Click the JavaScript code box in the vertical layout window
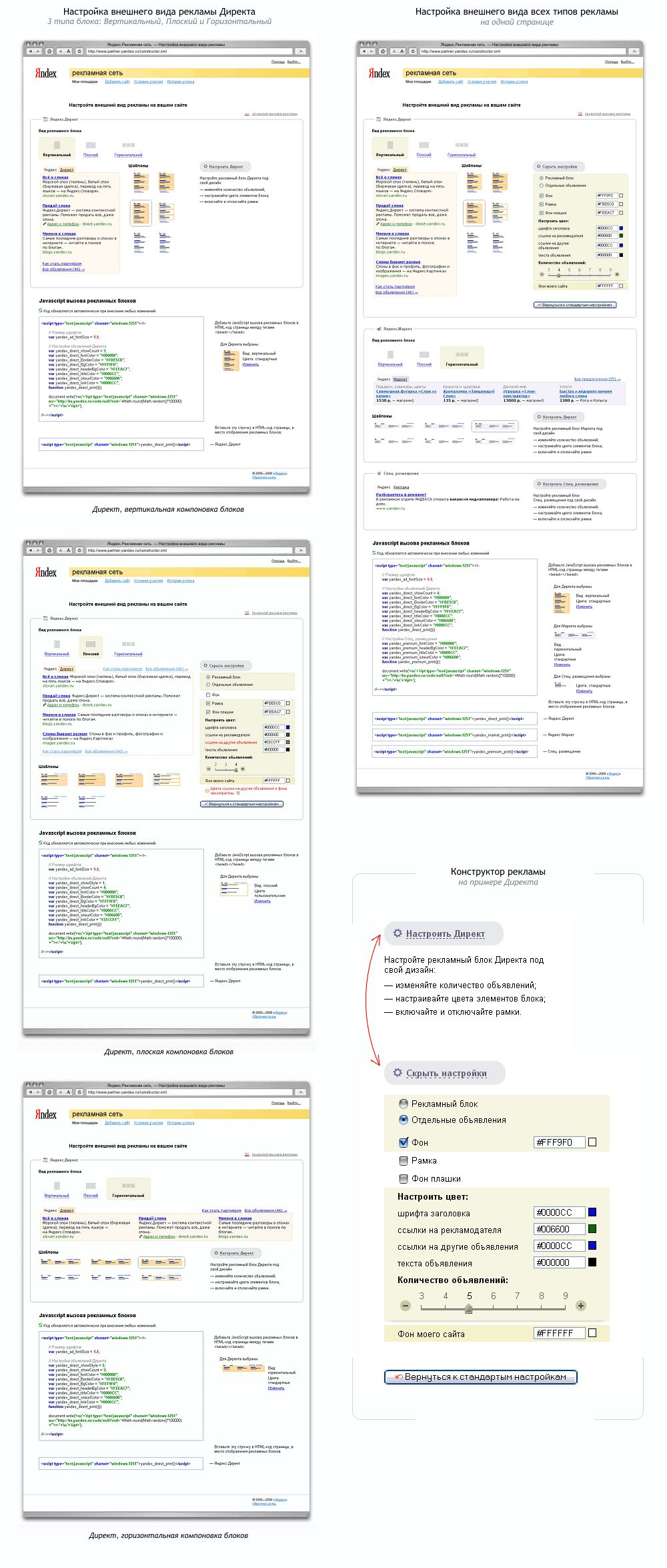The height and width of the screenshot is (1568, 667). [121, 369]
